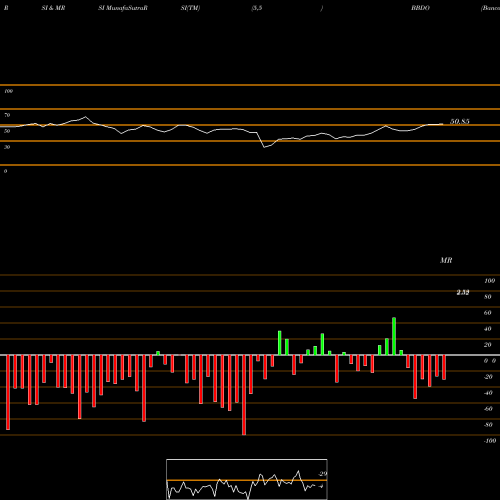This screenshot has height=500, width=500.
Task: Click the RSI line's lowest dip point
Action: [265, 147]
